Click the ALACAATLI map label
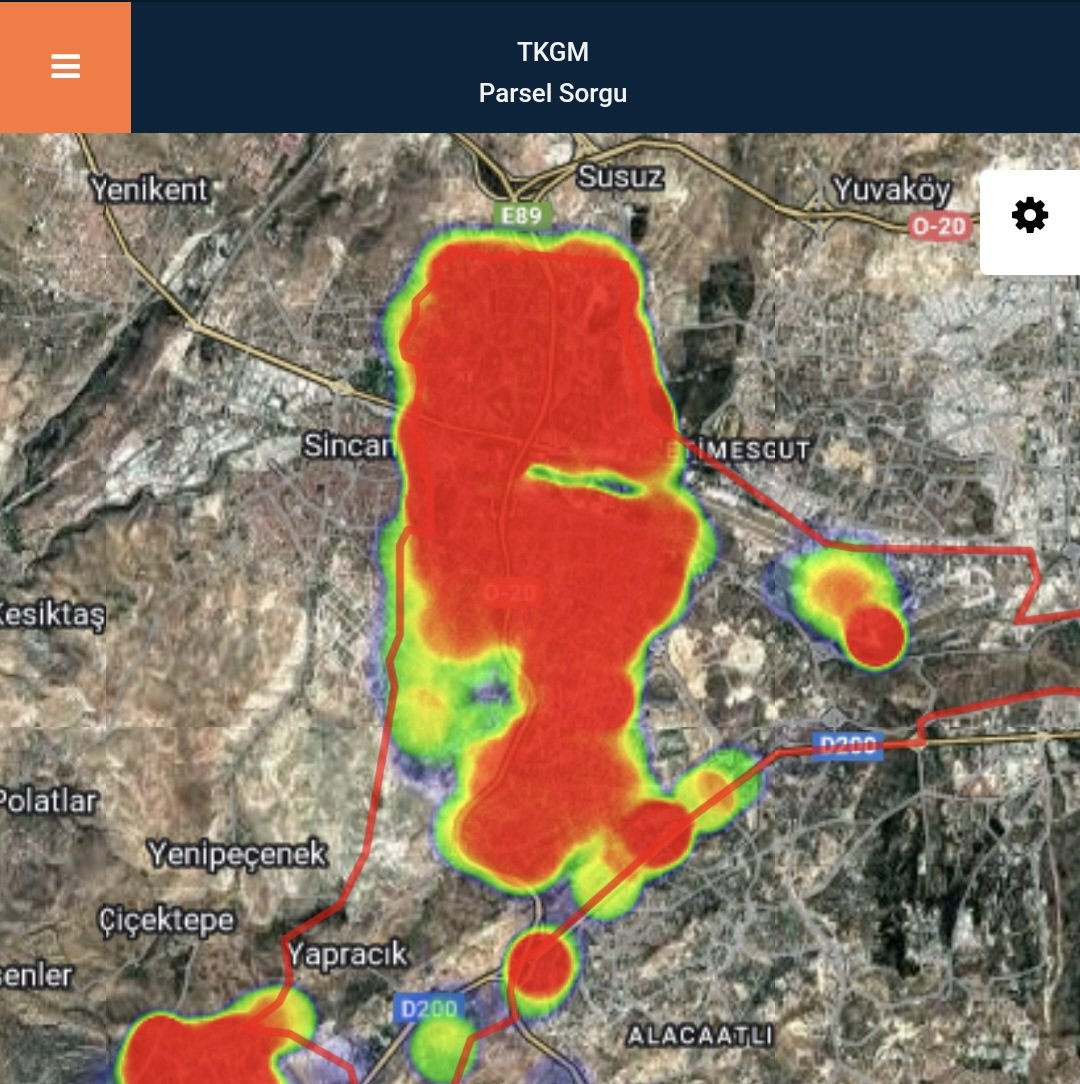1080x1084 pixels. point(700,1036)
